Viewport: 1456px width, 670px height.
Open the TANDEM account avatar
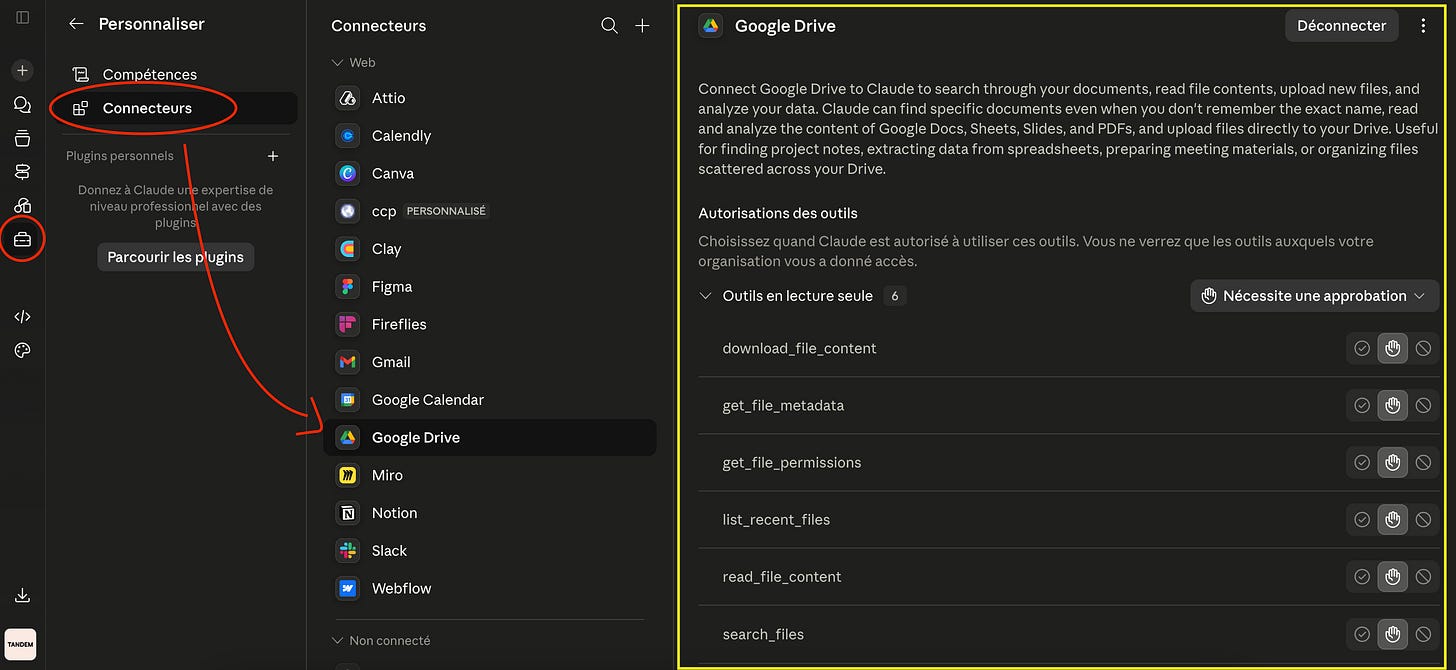click(20, 645)
